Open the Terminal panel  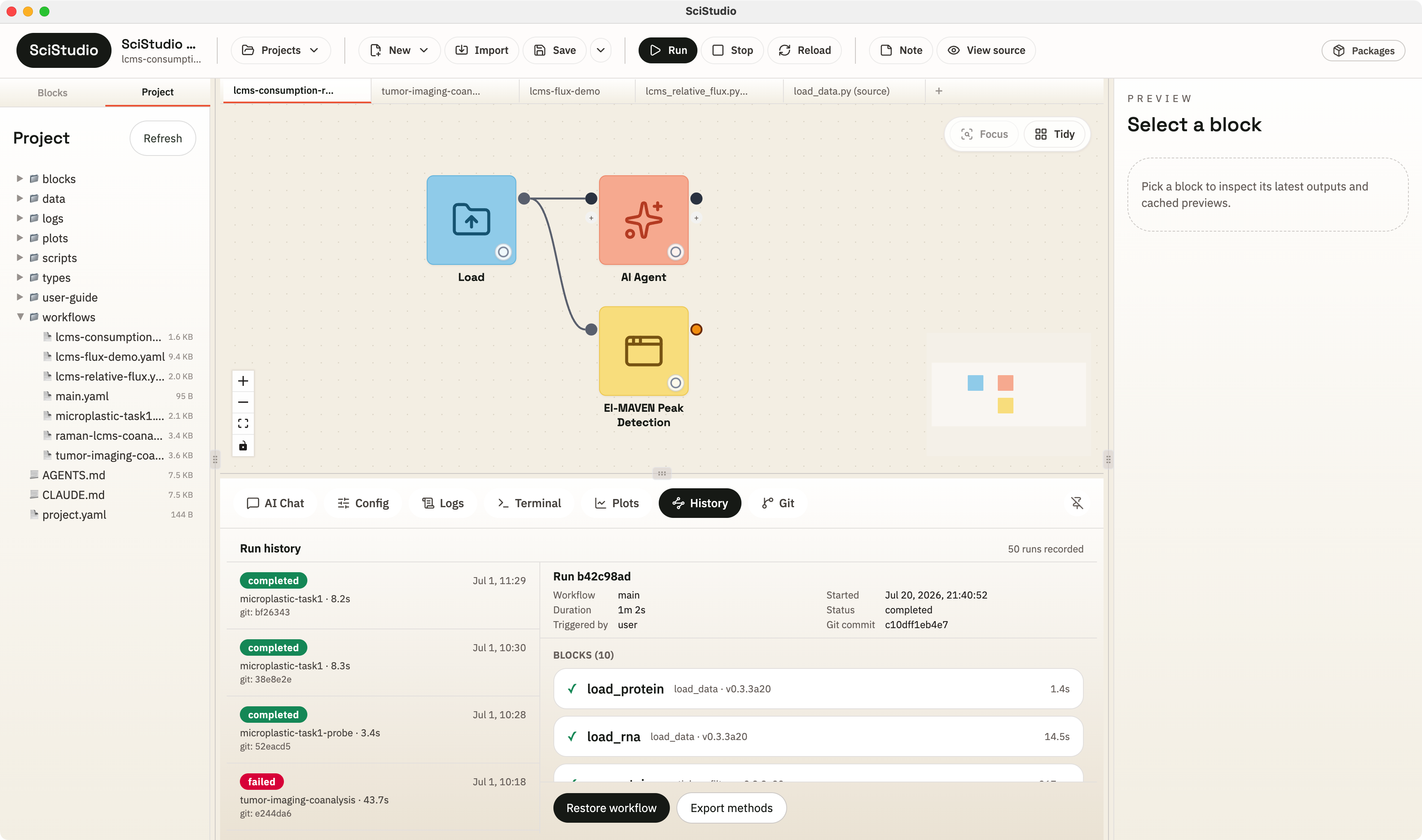point(529,503)
